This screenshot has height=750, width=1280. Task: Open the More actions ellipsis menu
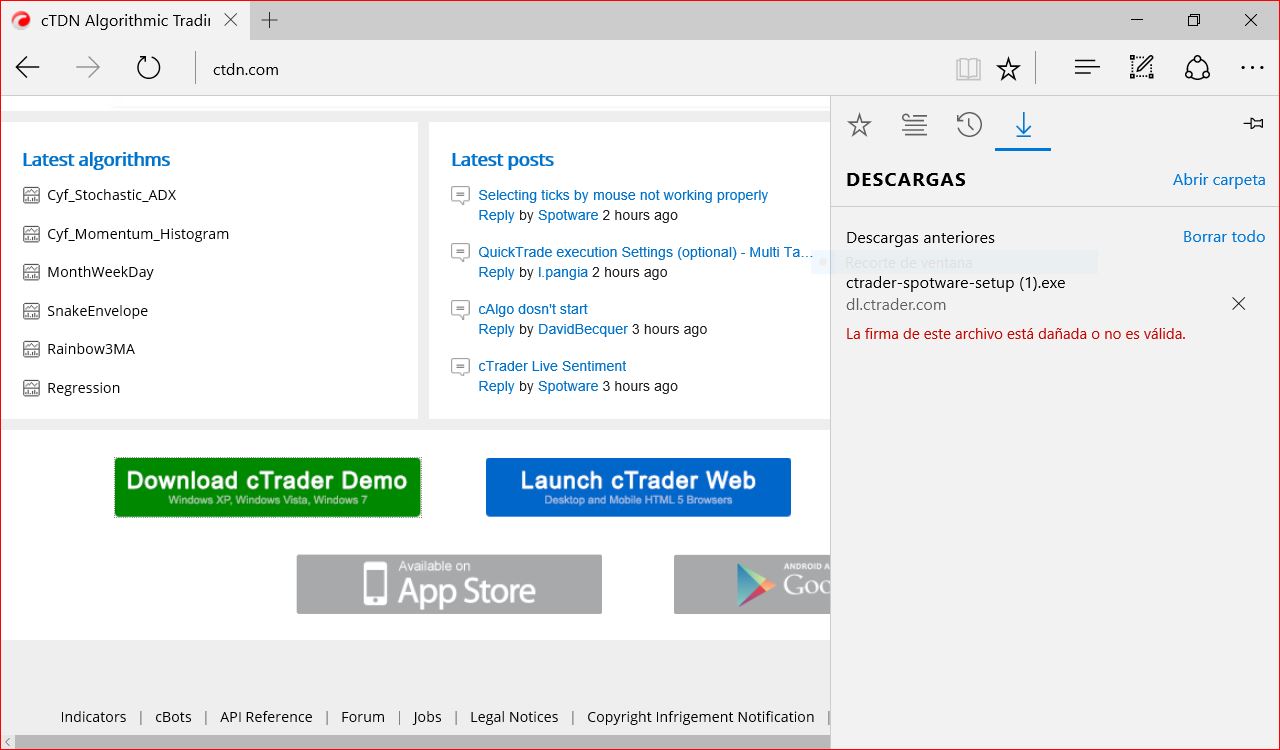pyautogui.click(x=1252, y=68)
